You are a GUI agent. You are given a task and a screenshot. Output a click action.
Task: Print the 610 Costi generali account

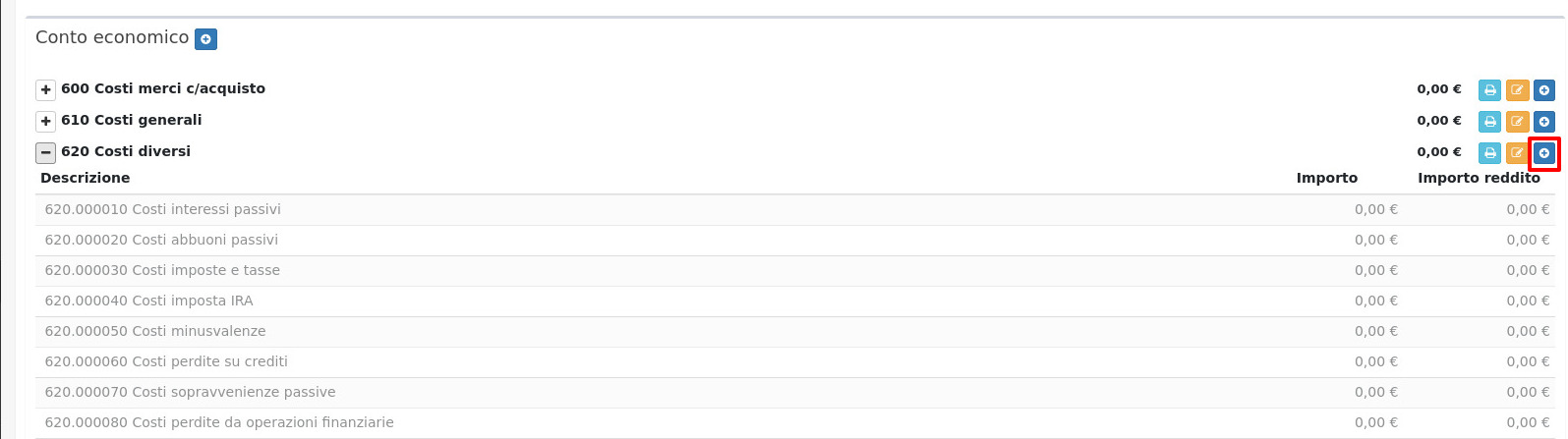coord(1490,122)
